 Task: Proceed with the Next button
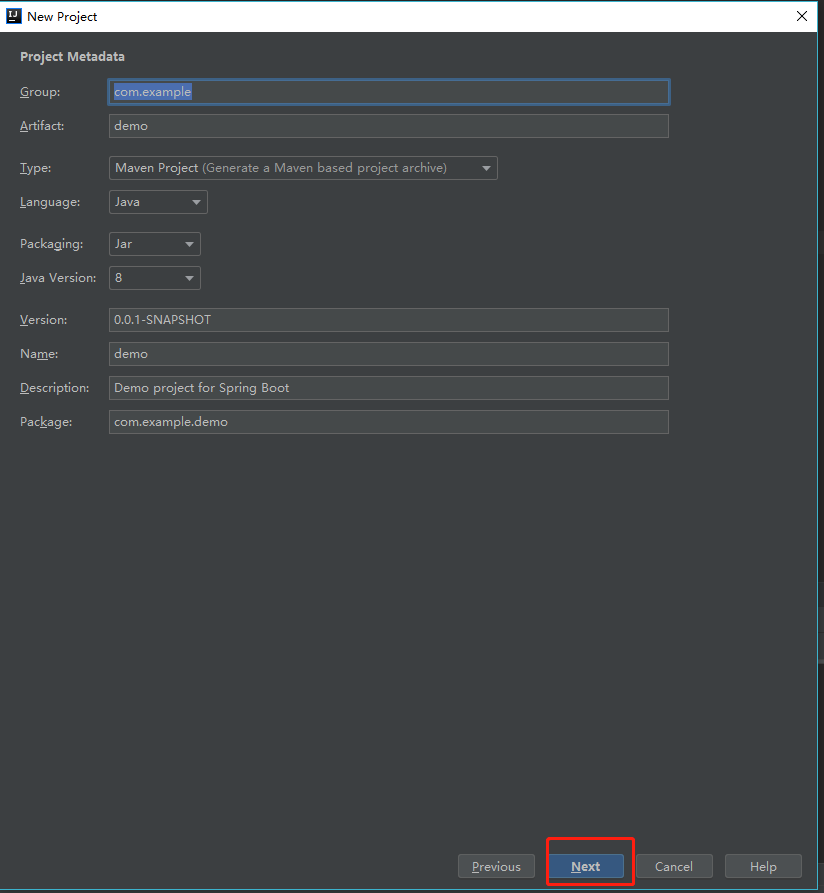585,866
